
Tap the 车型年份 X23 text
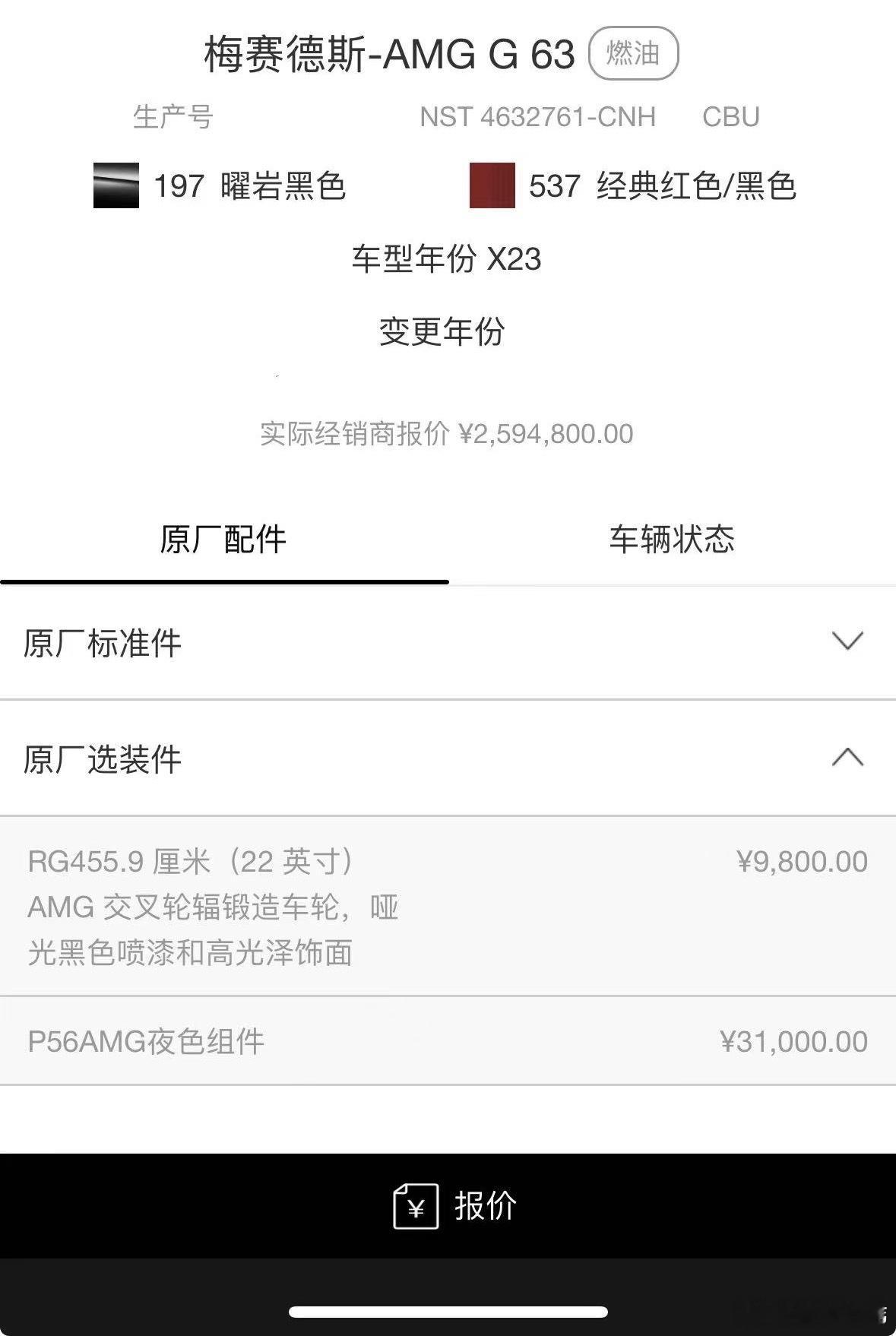(446, 259)
